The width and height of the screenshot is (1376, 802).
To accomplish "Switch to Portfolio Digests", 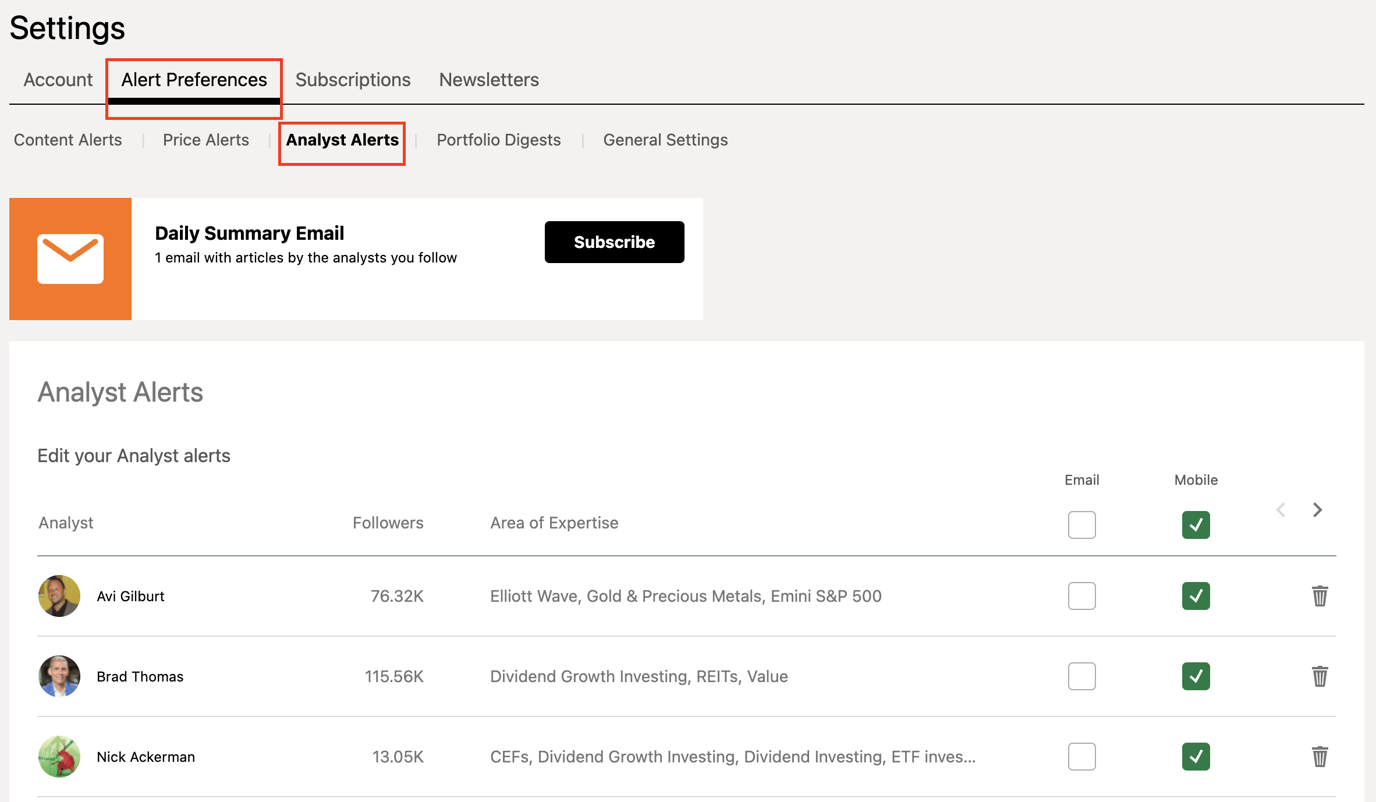I will click(498, 140).
